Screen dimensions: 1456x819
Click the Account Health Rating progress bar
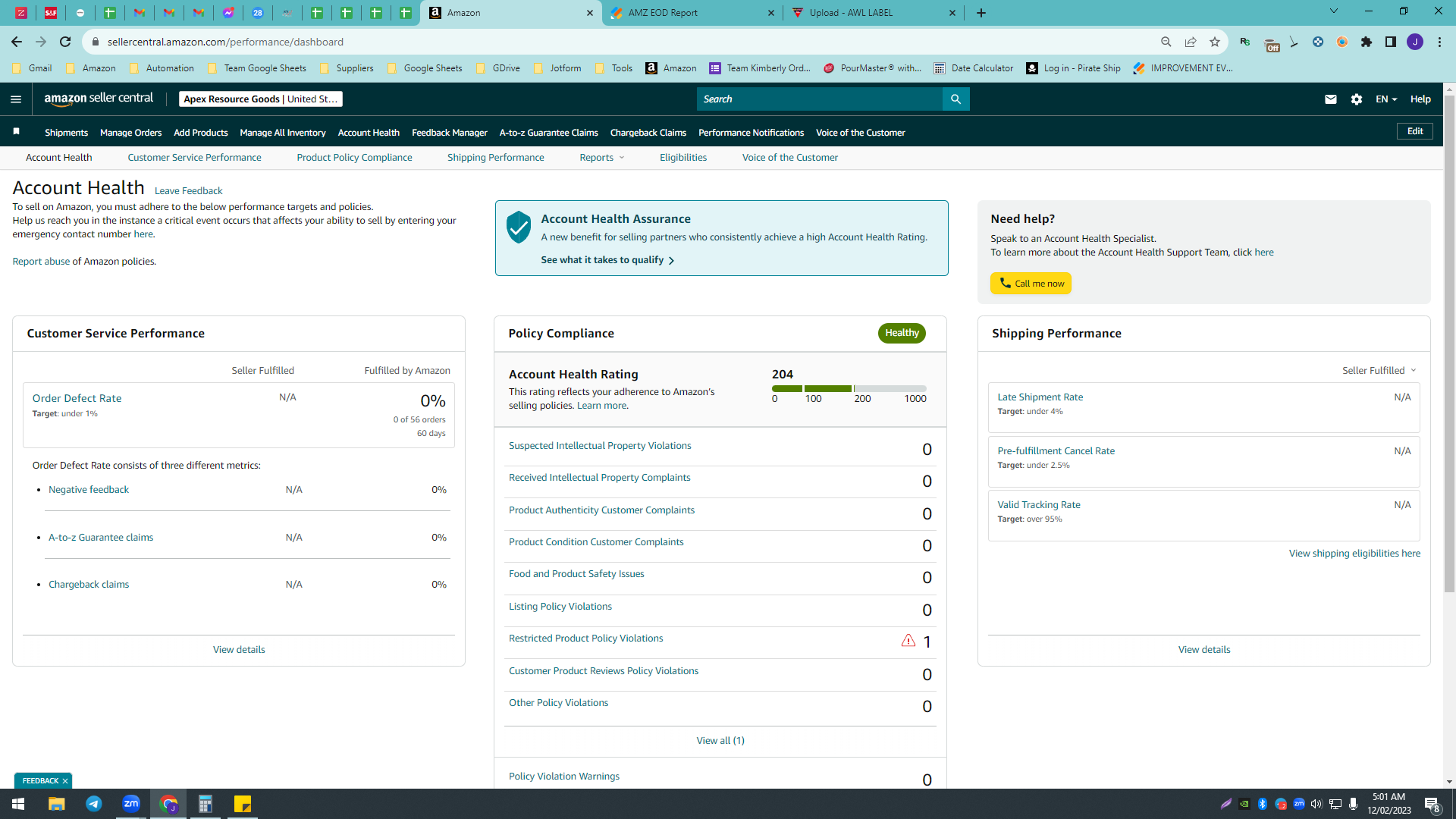click(849, 389)
